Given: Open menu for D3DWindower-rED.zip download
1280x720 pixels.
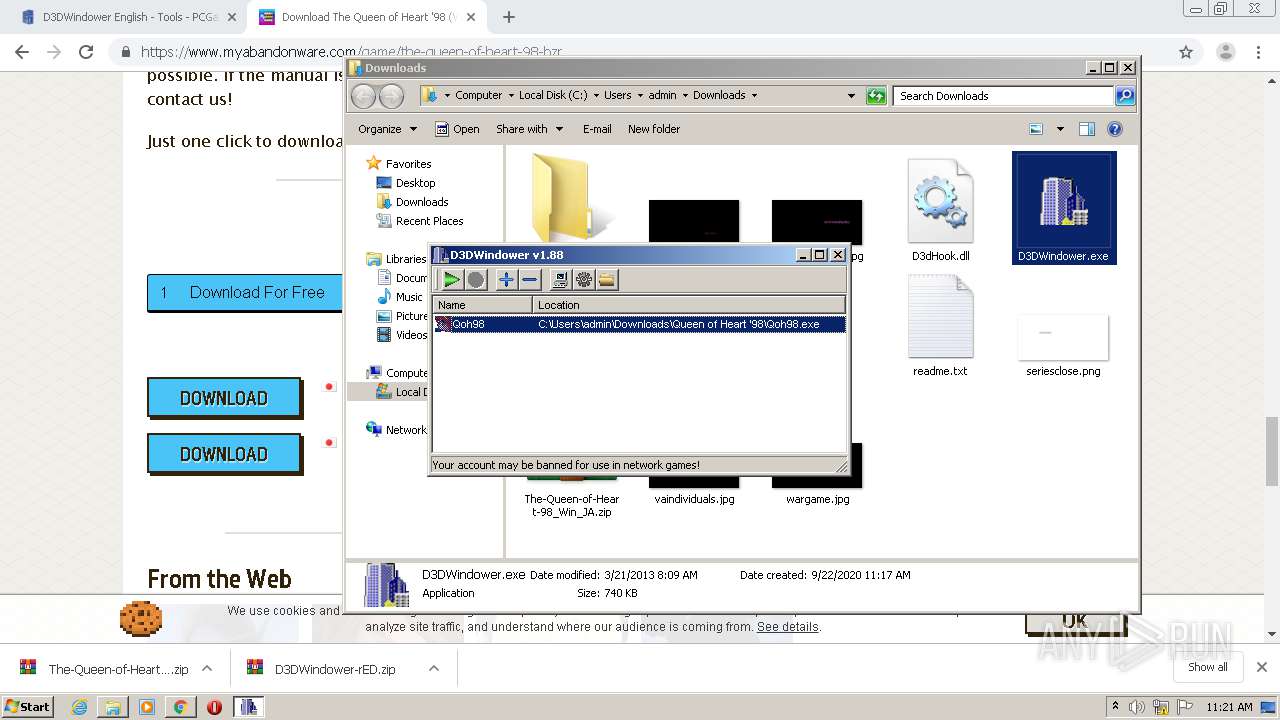Looking at the screenshot, I should 433,669.
